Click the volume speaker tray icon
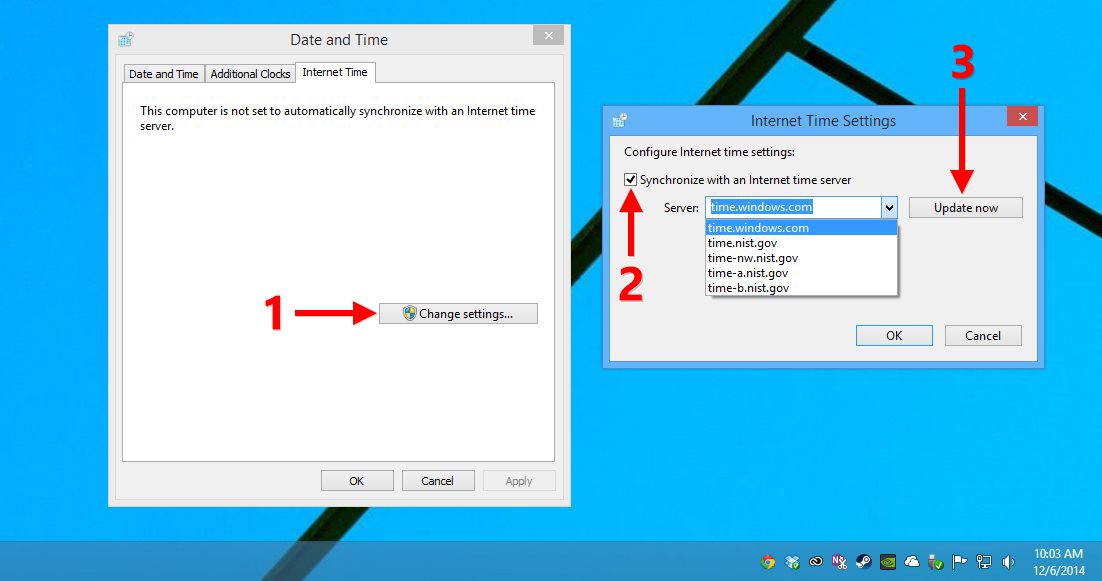This screenshot has height=581, width=1102. tap(1009, 561)
